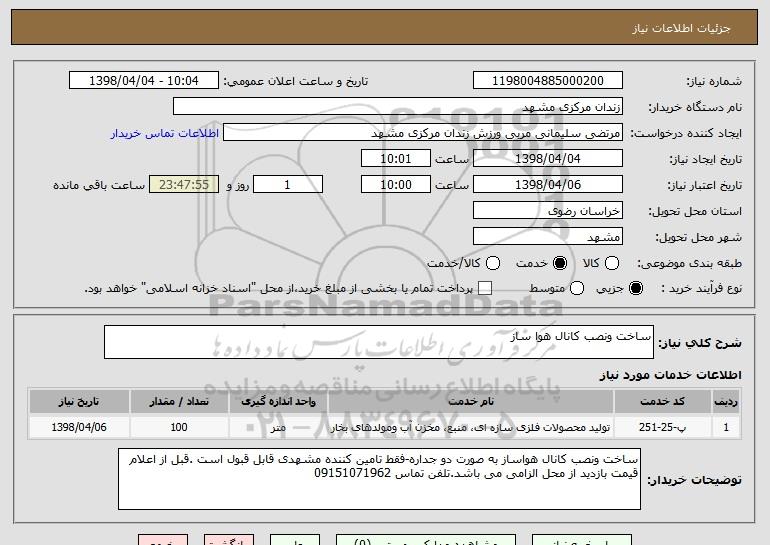This screenshot has width=770, height=545.
Task: Click the remaining days field showing 1
Action: pyautogui.click(x=288, y=185)
